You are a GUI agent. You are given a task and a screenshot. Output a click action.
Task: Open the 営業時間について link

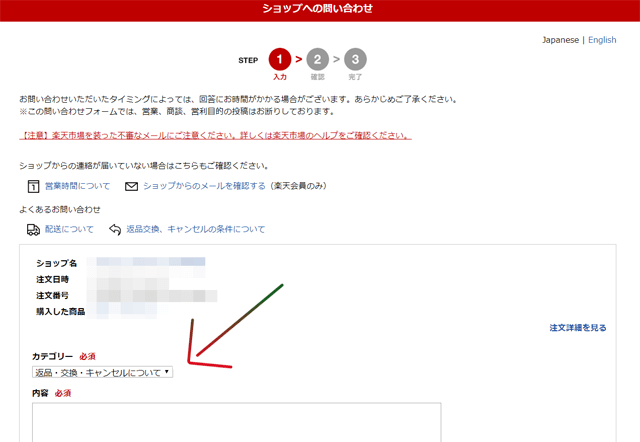(78, 186)
